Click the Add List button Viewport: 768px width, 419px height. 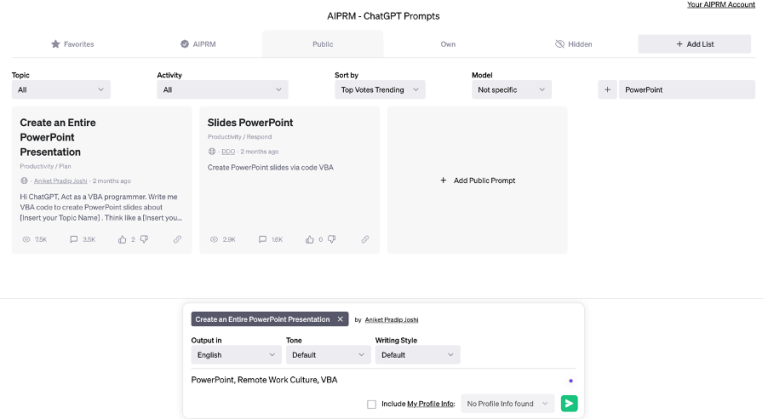point(694,44)
